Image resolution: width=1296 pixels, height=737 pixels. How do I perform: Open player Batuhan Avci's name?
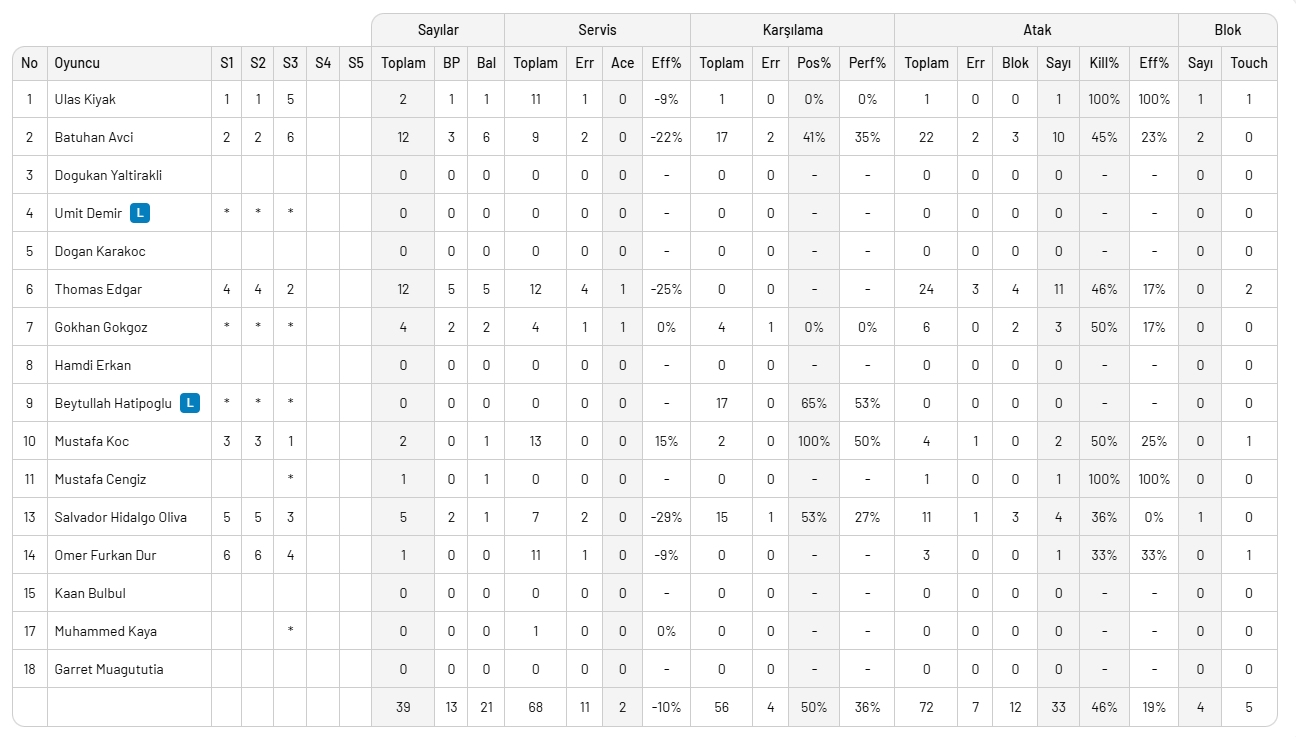click(94, 137)
